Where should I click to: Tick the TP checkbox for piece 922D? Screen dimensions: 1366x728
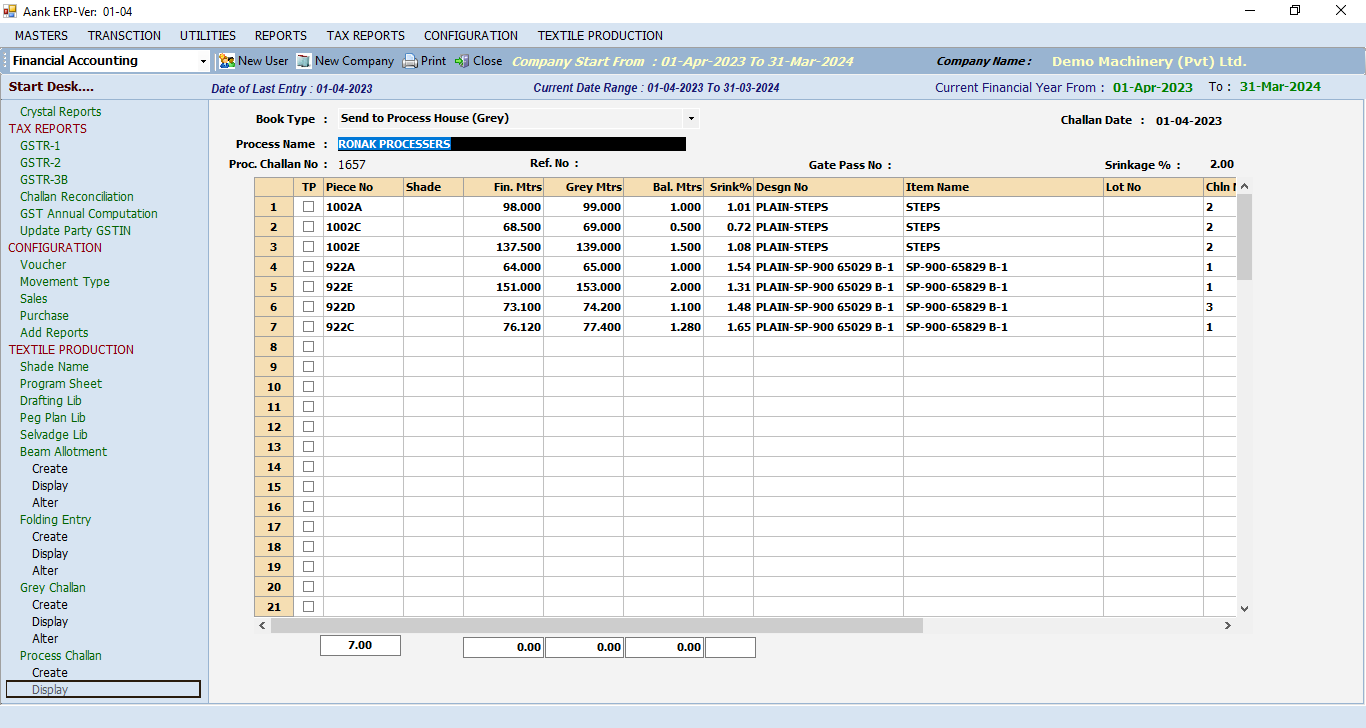308,307
